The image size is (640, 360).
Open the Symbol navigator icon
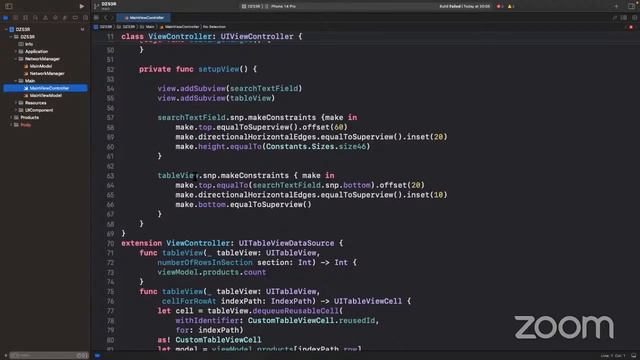25,18
